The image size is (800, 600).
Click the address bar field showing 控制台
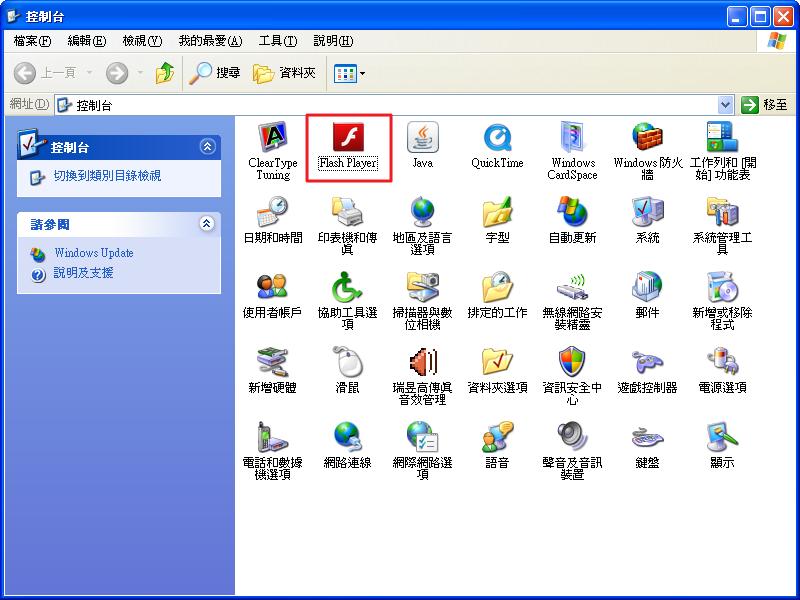click(x=390, y=105)
